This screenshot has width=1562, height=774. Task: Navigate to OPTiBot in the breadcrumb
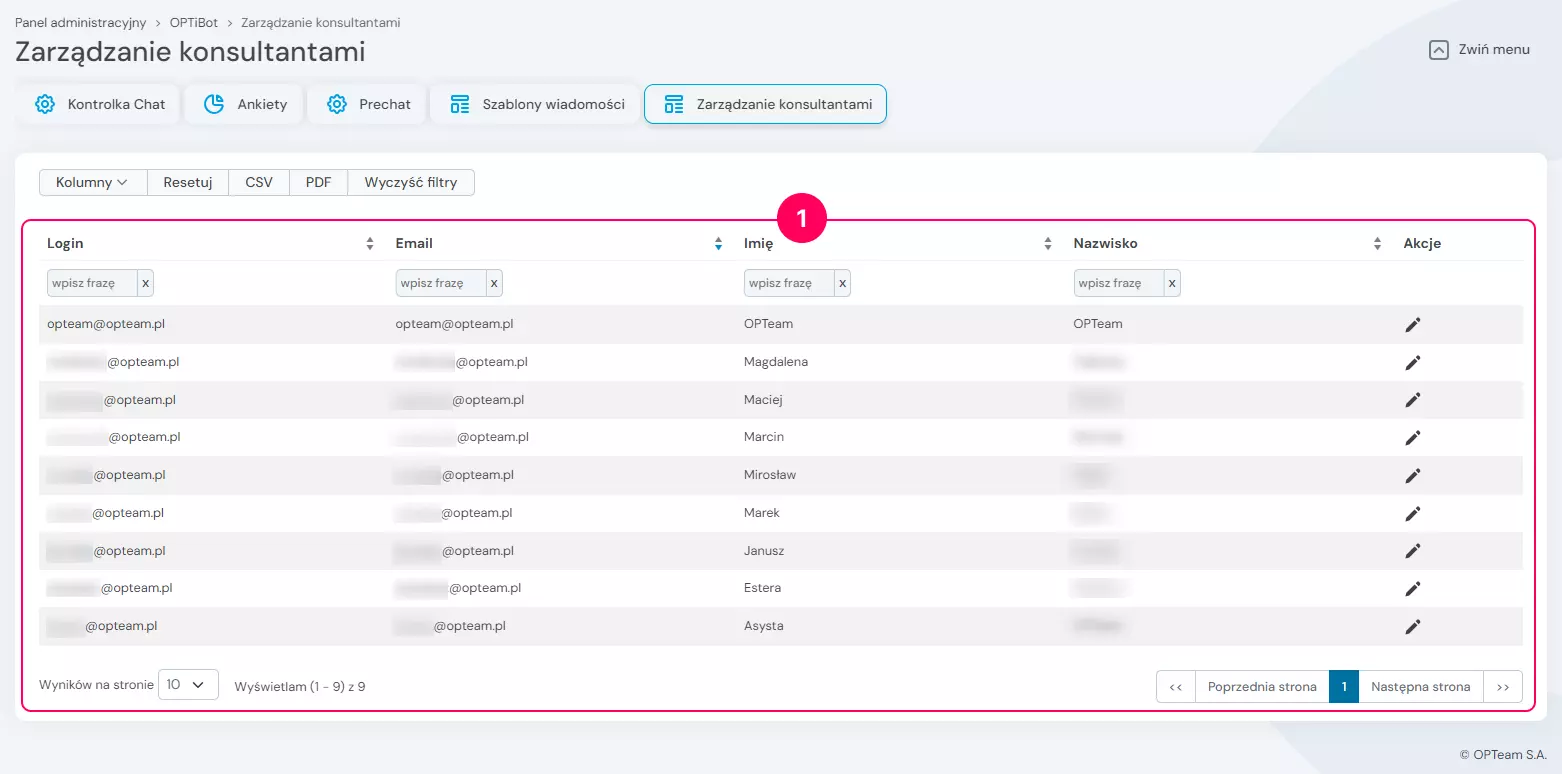[193, 22]
